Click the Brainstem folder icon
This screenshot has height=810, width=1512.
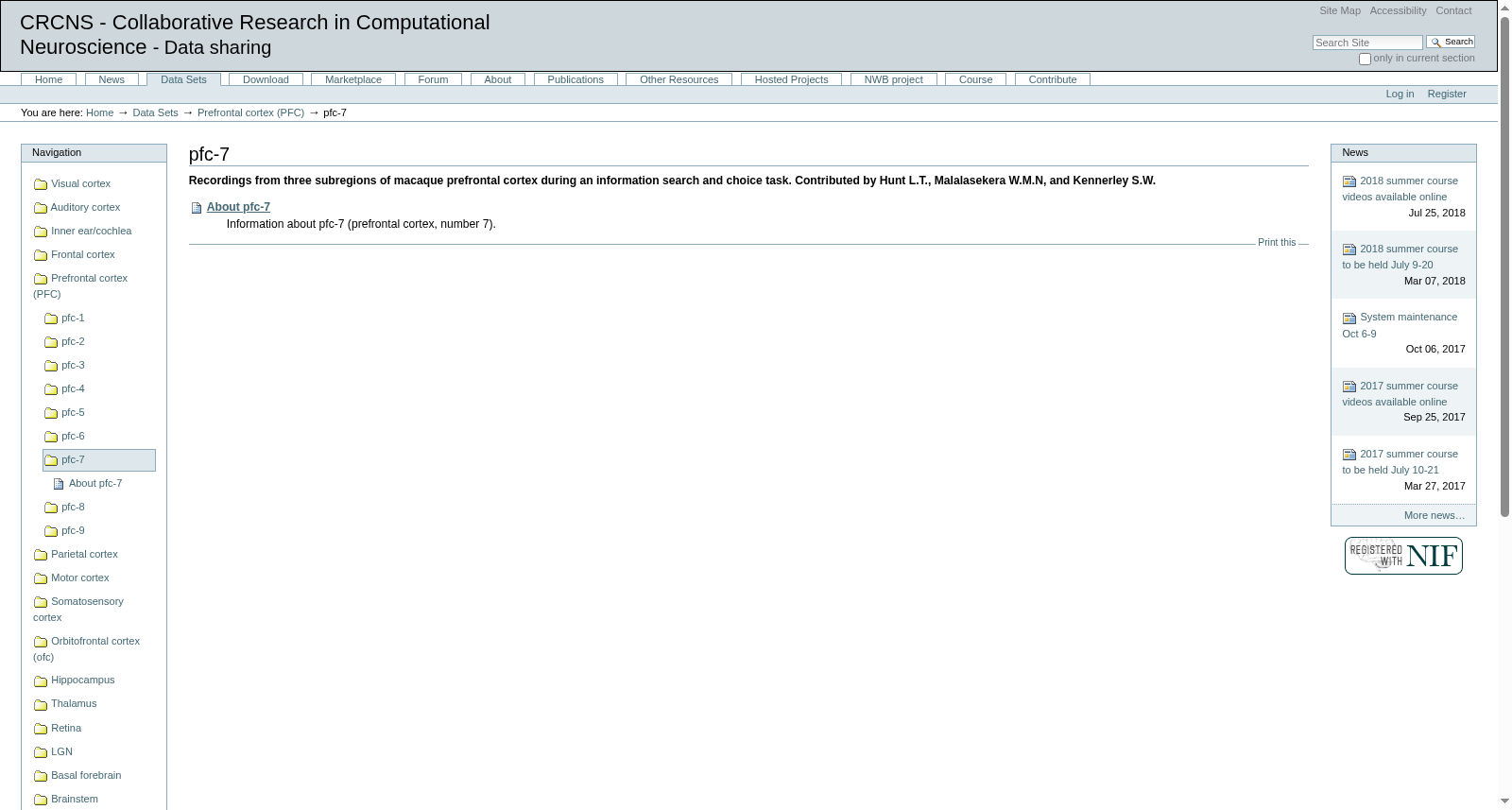pos(41,800)
